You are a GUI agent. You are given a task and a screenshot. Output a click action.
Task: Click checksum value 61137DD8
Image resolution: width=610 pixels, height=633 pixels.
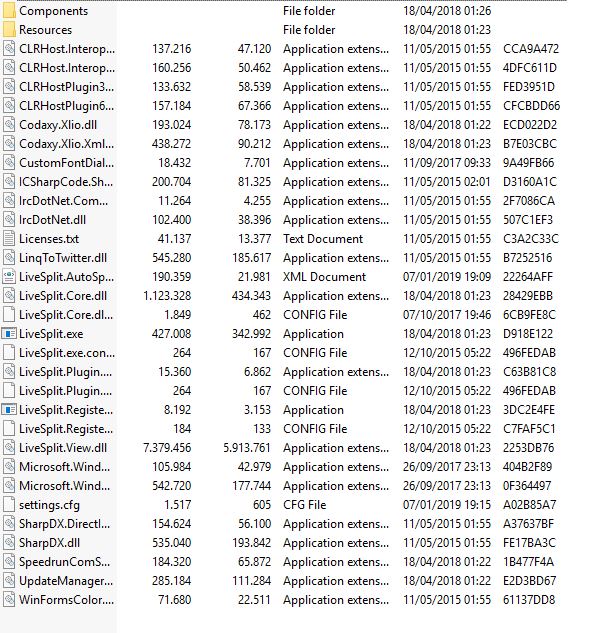coord(529,600)
